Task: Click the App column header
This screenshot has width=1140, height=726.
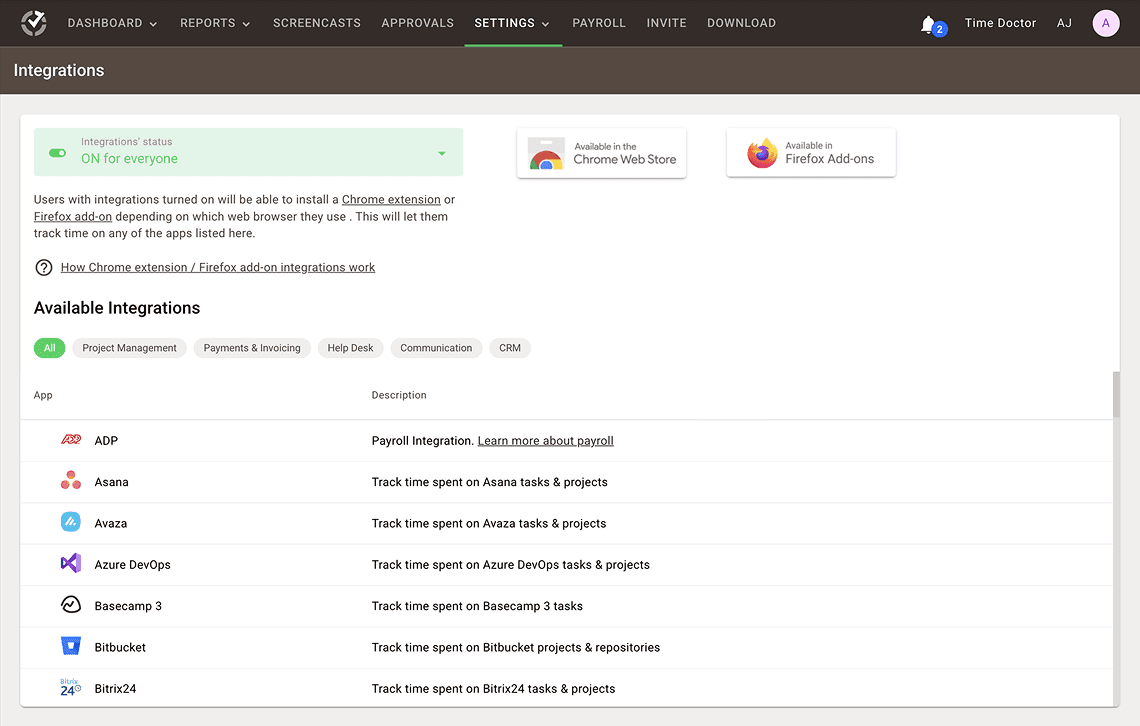Action: pos(43,395)
